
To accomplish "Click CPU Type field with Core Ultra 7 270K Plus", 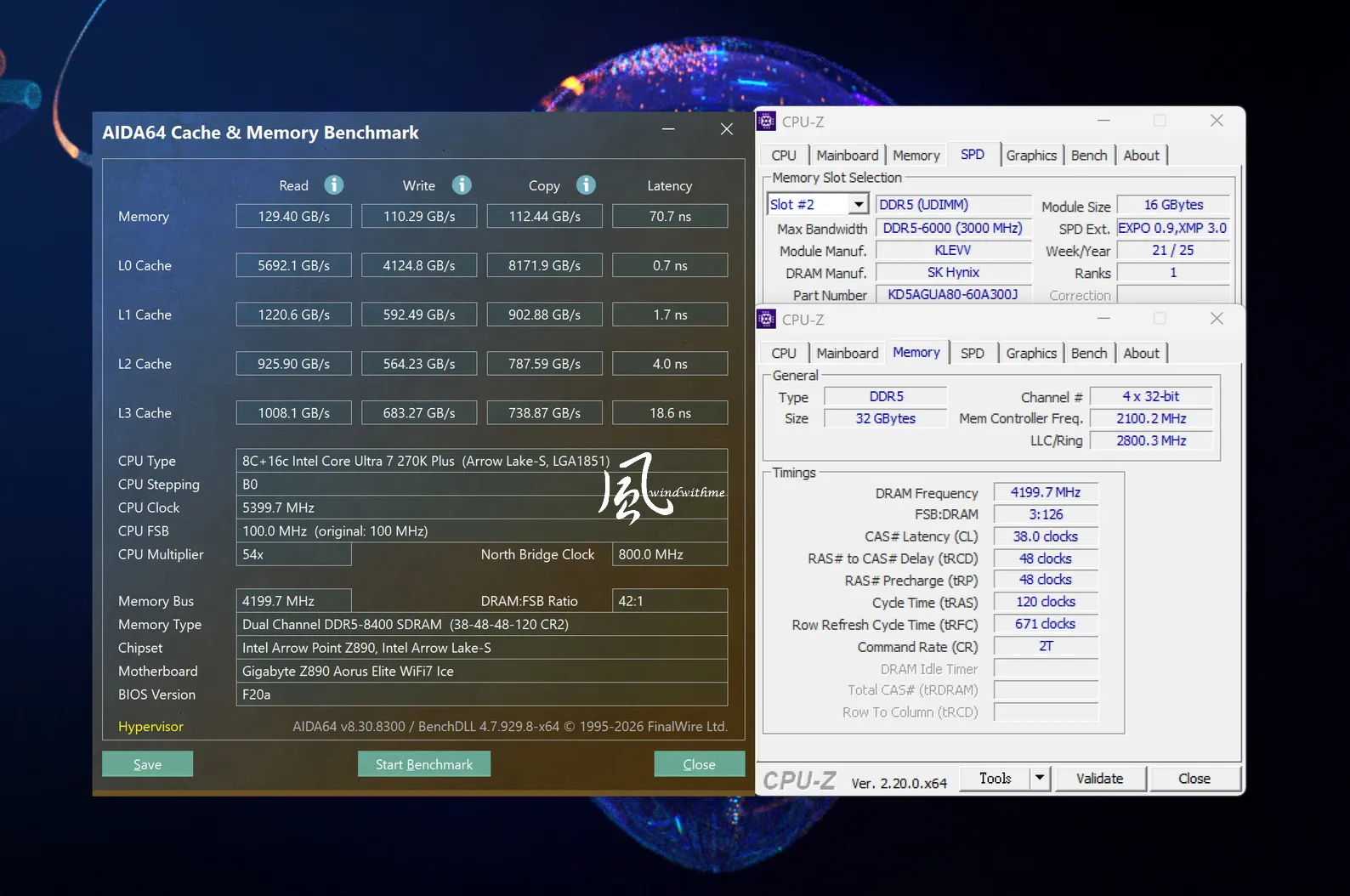I will (x=482, y=461).
